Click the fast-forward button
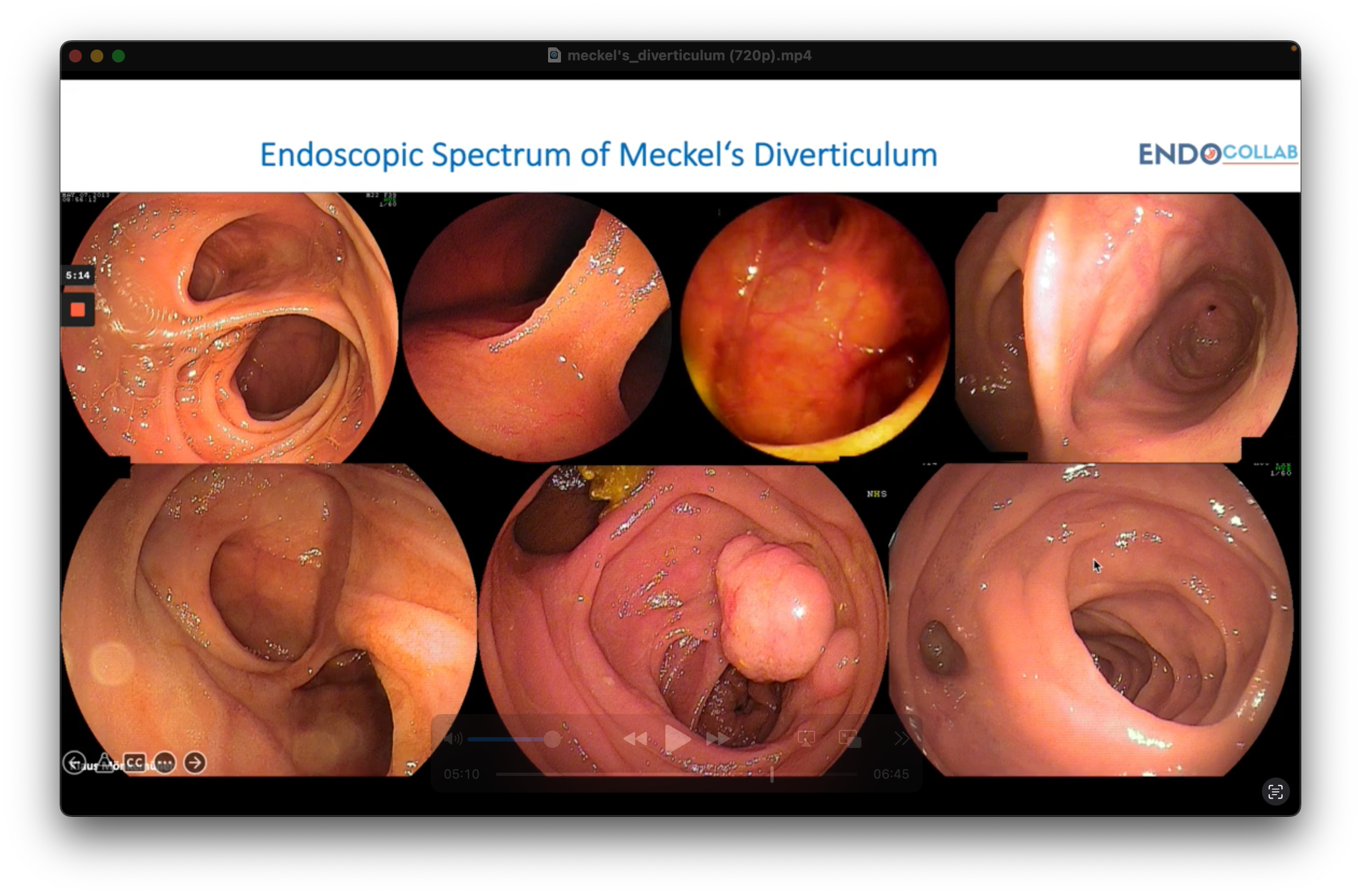 718,739
